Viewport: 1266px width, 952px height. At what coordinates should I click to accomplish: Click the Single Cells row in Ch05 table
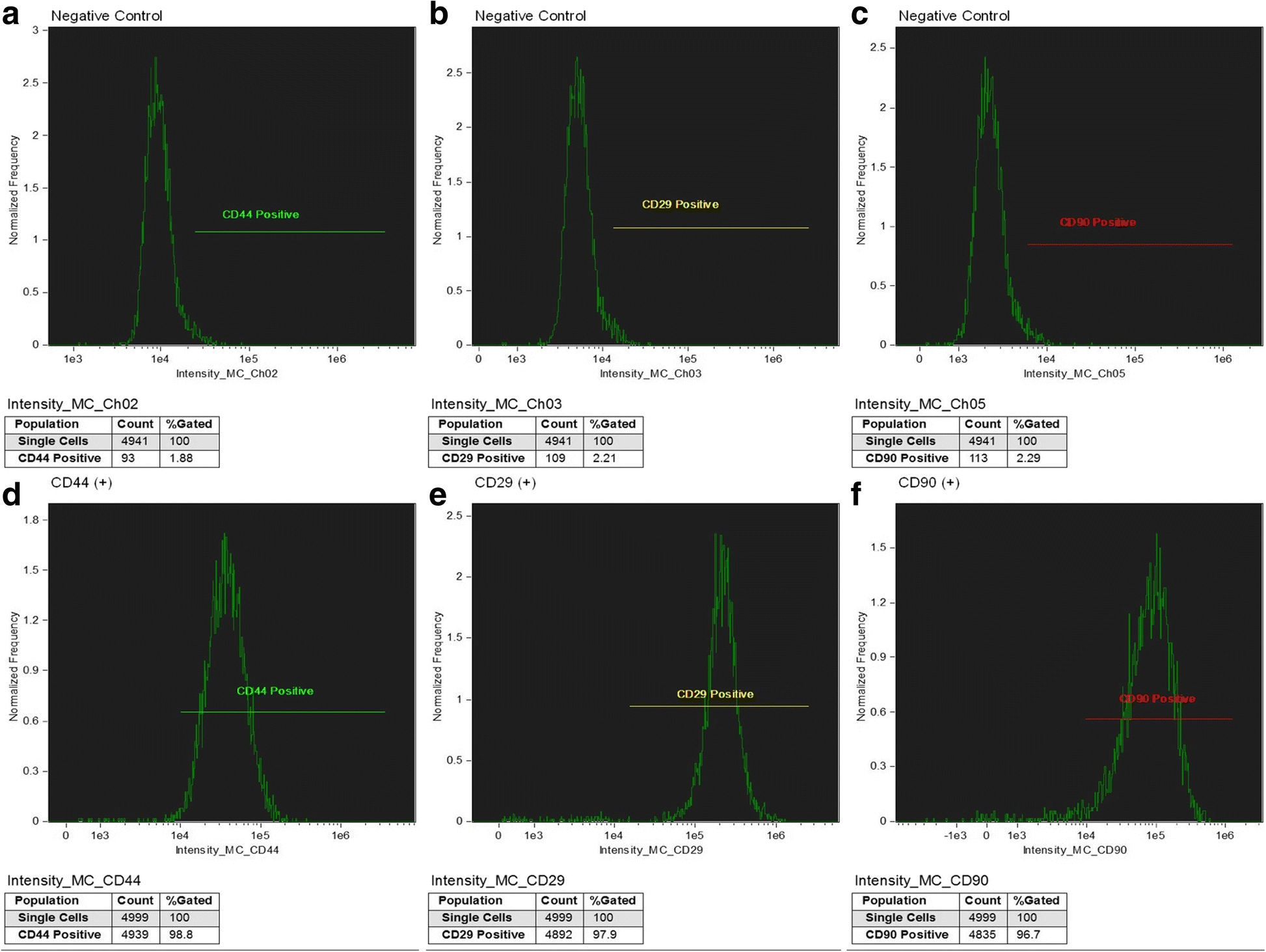(x=959, y=441)
